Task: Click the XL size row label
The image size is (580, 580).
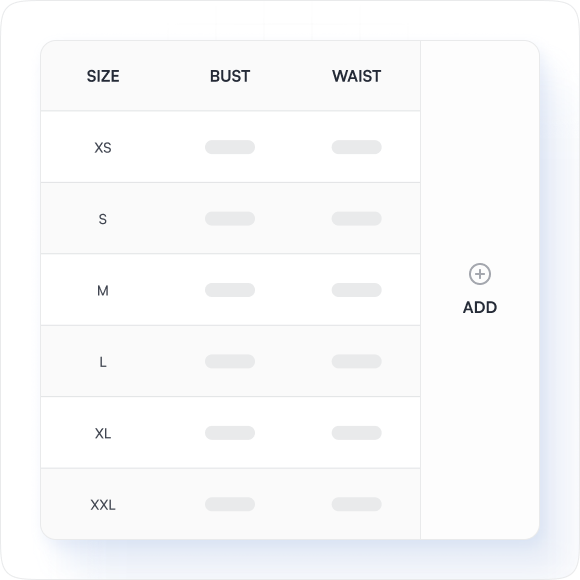Action: coord(103,433)
